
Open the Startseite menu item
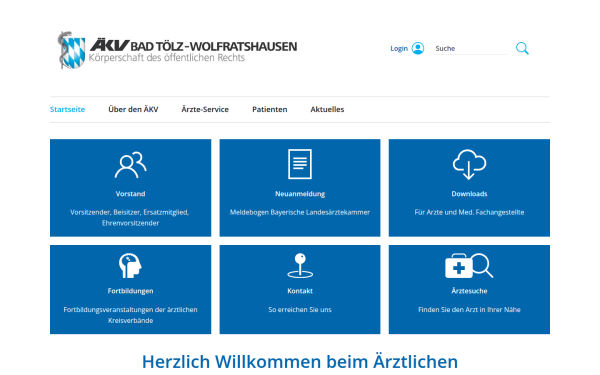[x=67, y=109]
